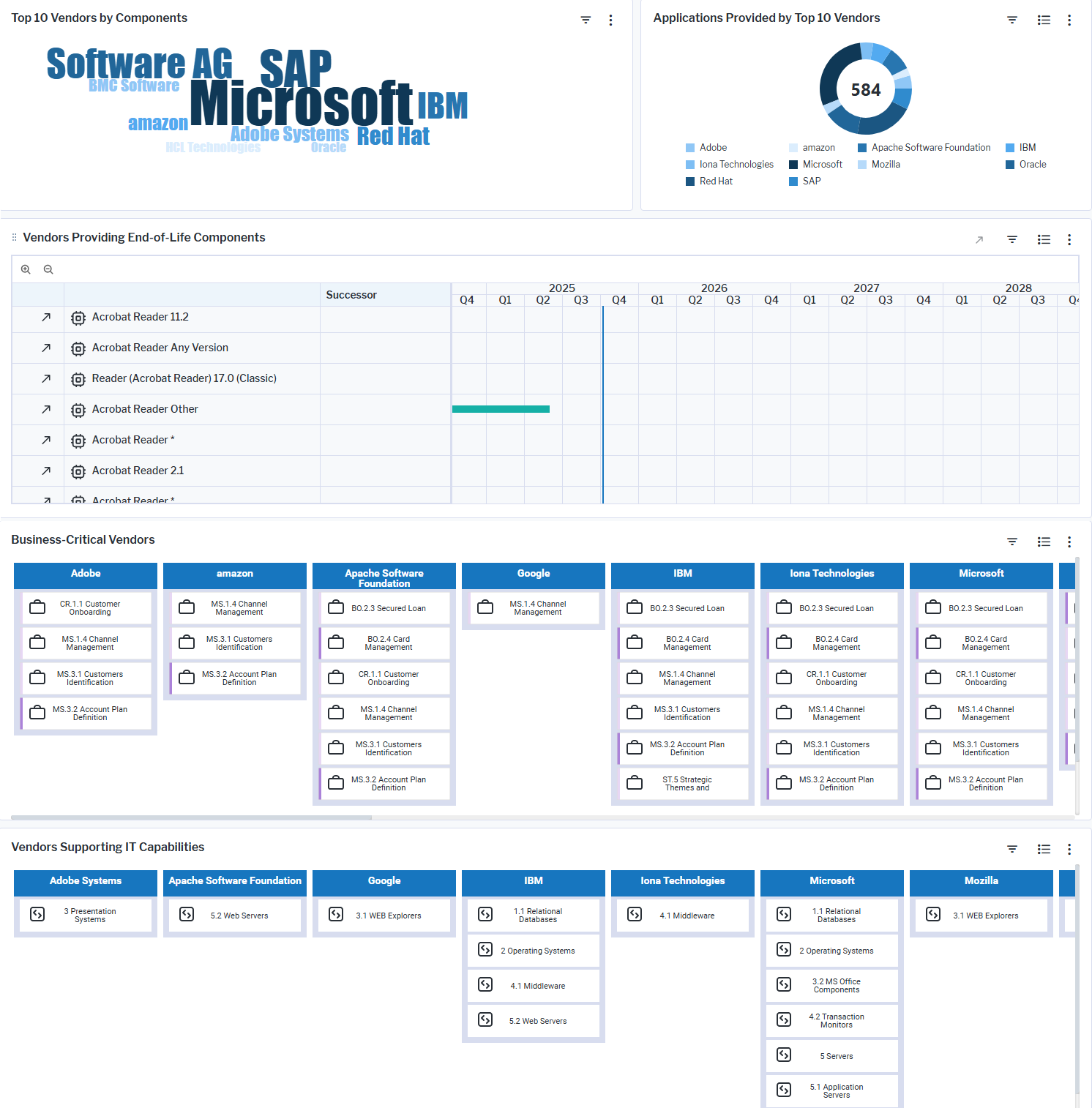Click Microsoft in the vendor word cloud
1092x1108 pixels.
(x=301, y=104)
